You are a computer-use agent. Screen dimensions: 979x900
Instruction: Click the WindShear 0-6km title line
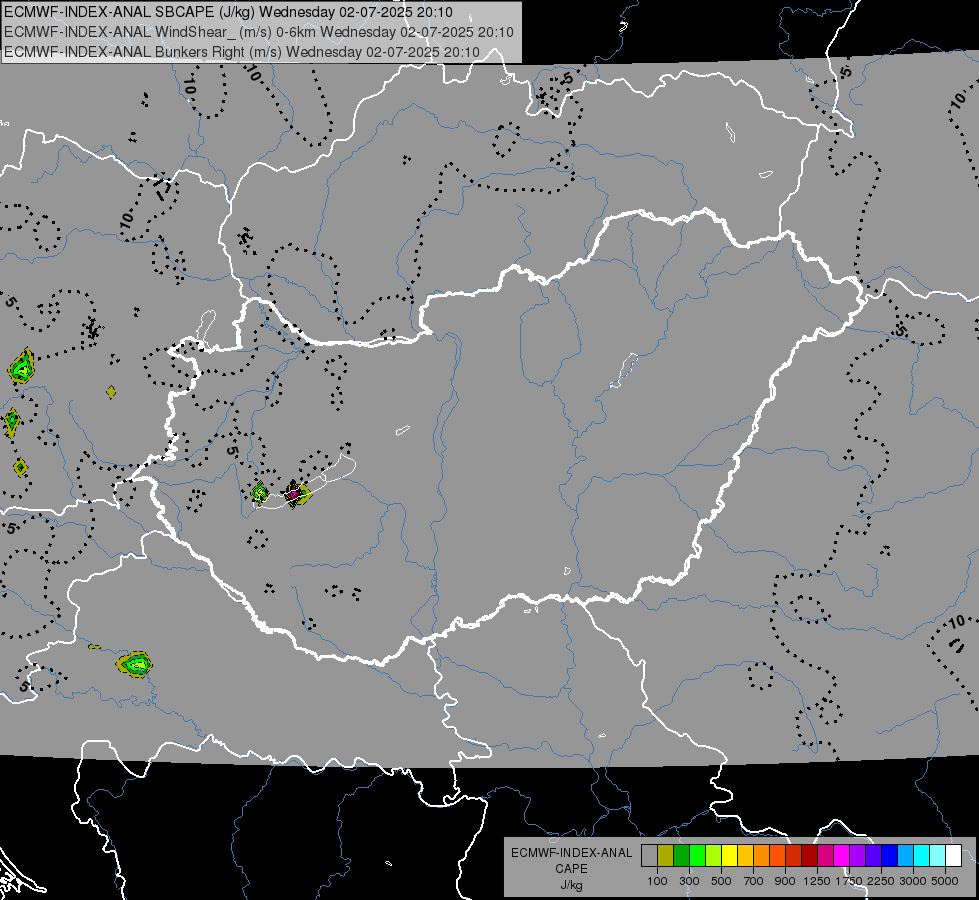tap(258, 32)
